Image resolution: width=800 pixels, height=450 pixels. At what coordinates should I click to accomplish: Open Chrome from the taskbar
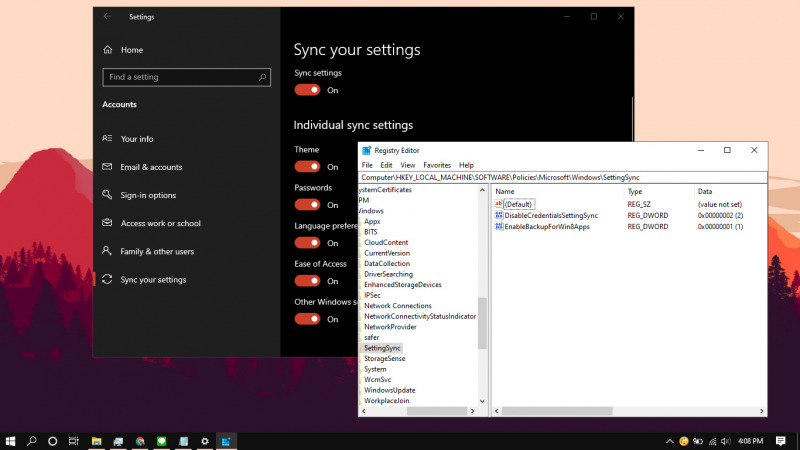coord(140,441)
